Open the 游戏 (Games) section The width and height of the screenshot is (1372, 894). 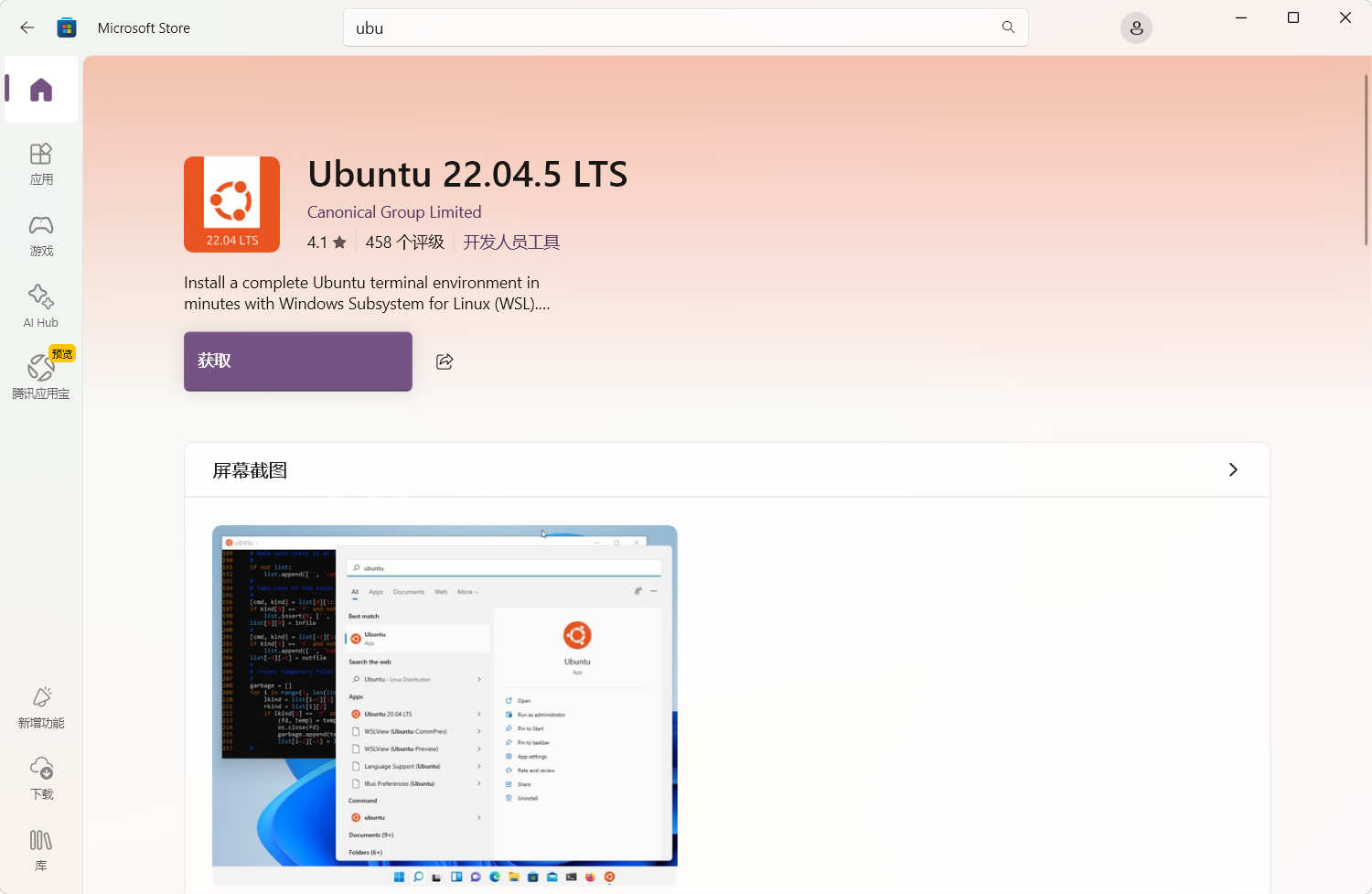(41, 235)
